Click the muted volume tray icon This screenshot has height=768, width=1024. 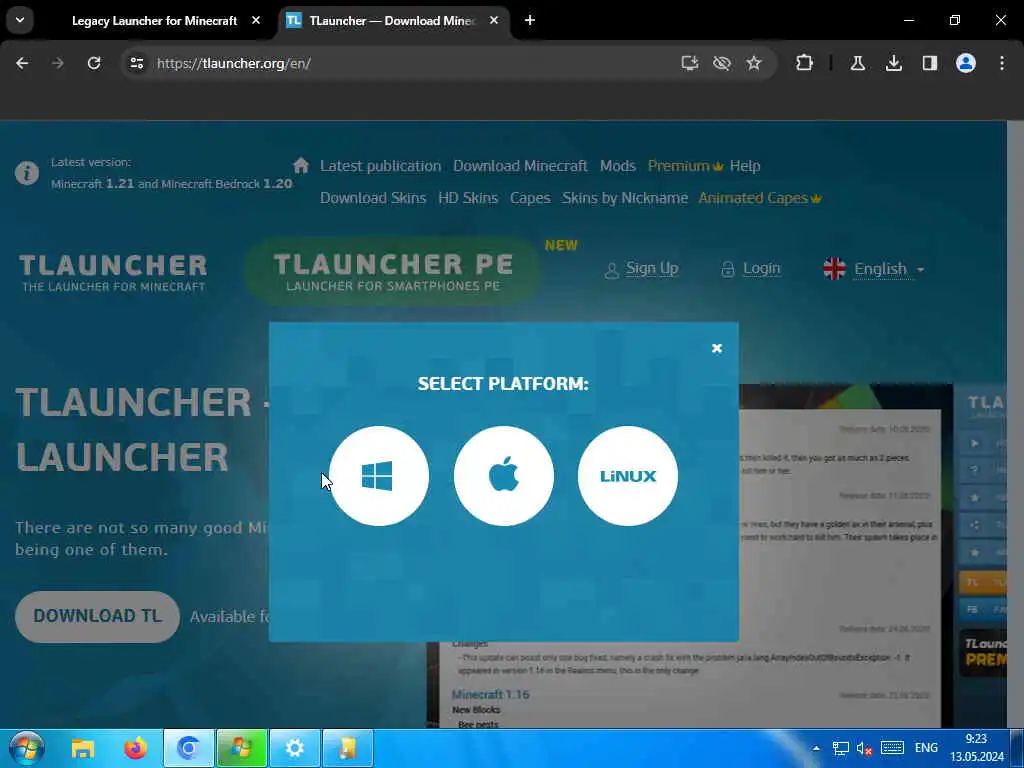(865, 748)
